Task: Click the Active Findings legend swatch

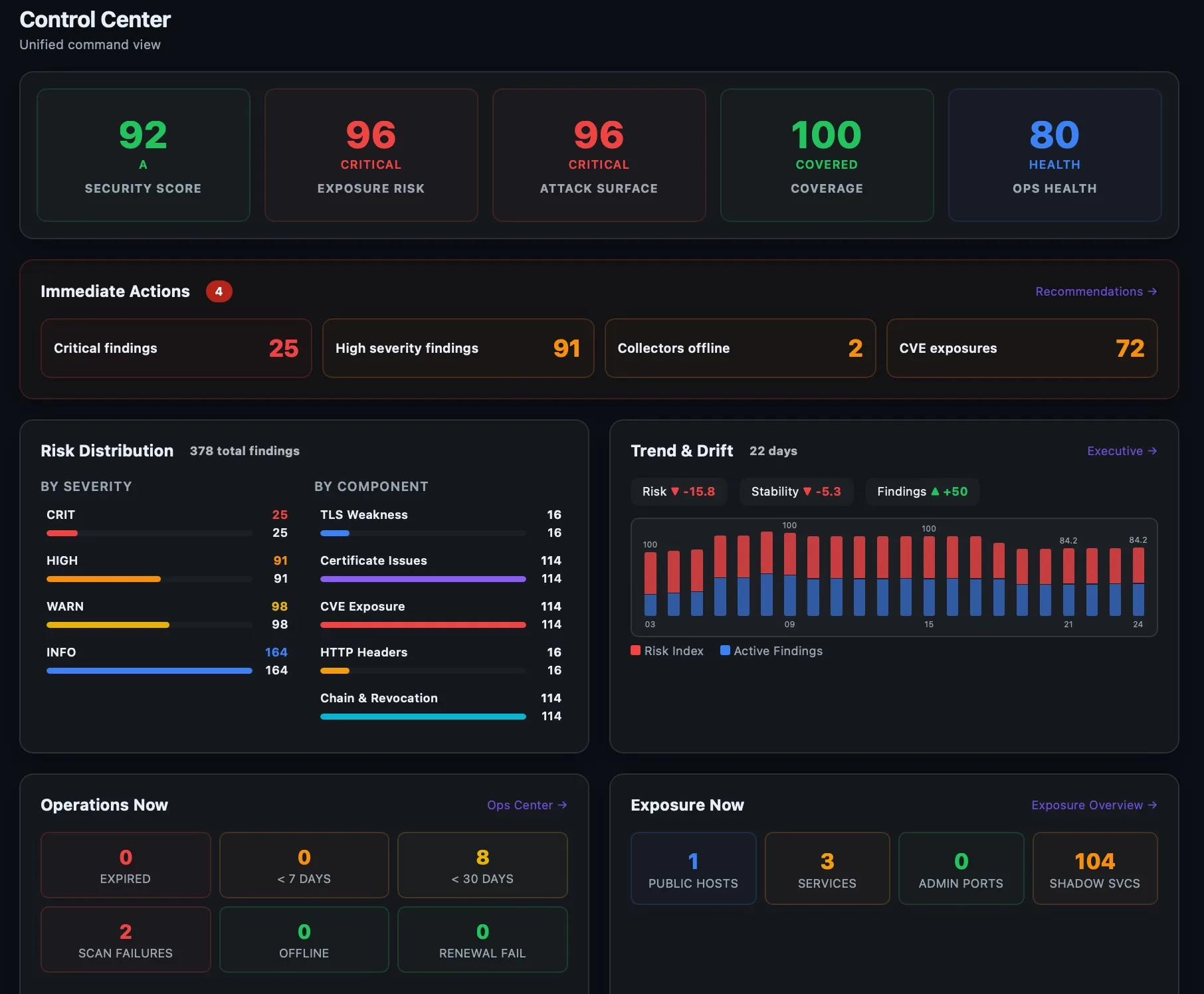Action: pos(725,650)
